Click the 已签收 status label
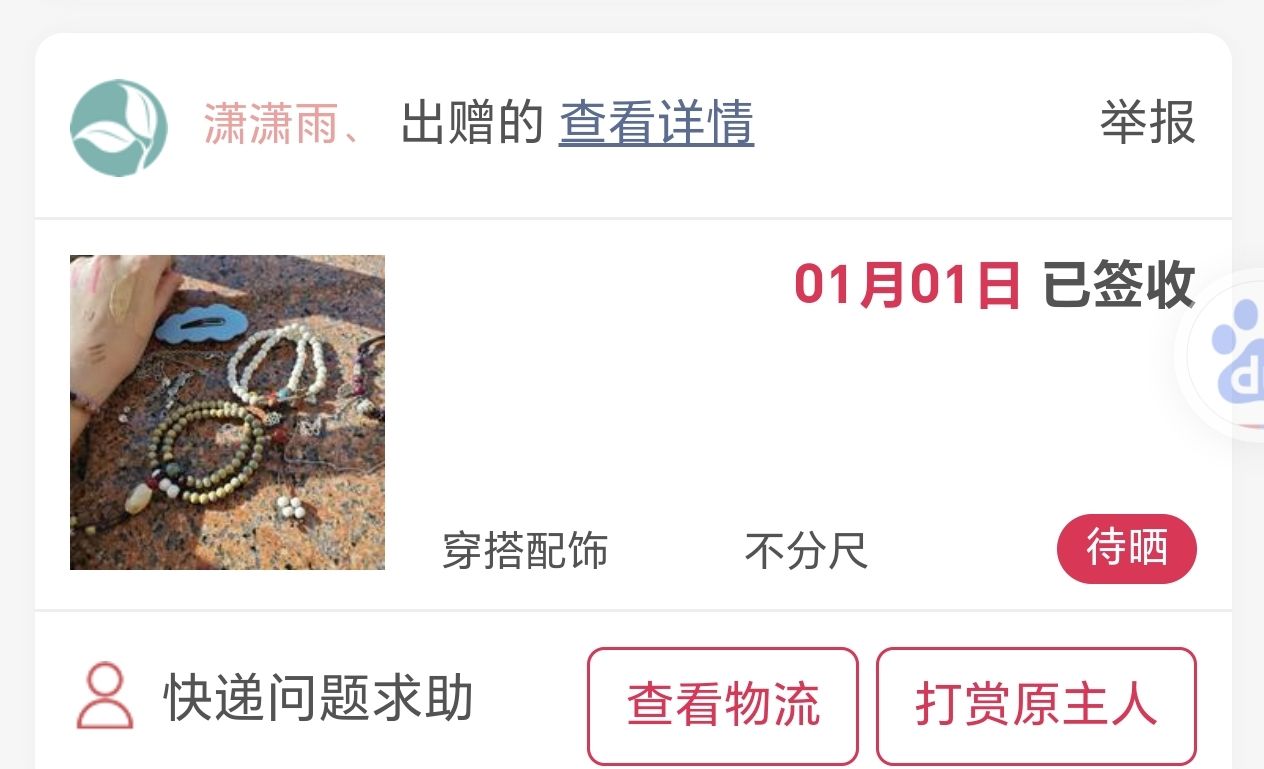 pyautogui.click(x=1120, y=285)
